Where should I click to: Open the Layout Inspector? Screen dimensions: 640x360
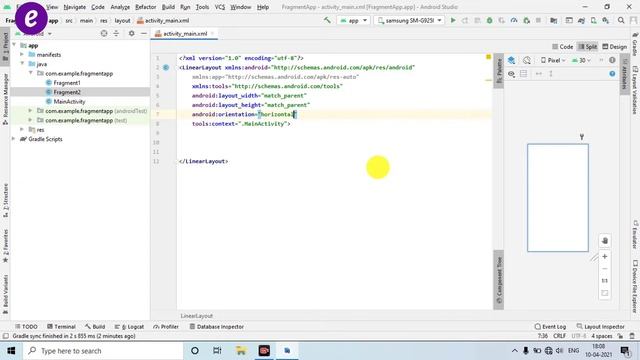(600, 327)
